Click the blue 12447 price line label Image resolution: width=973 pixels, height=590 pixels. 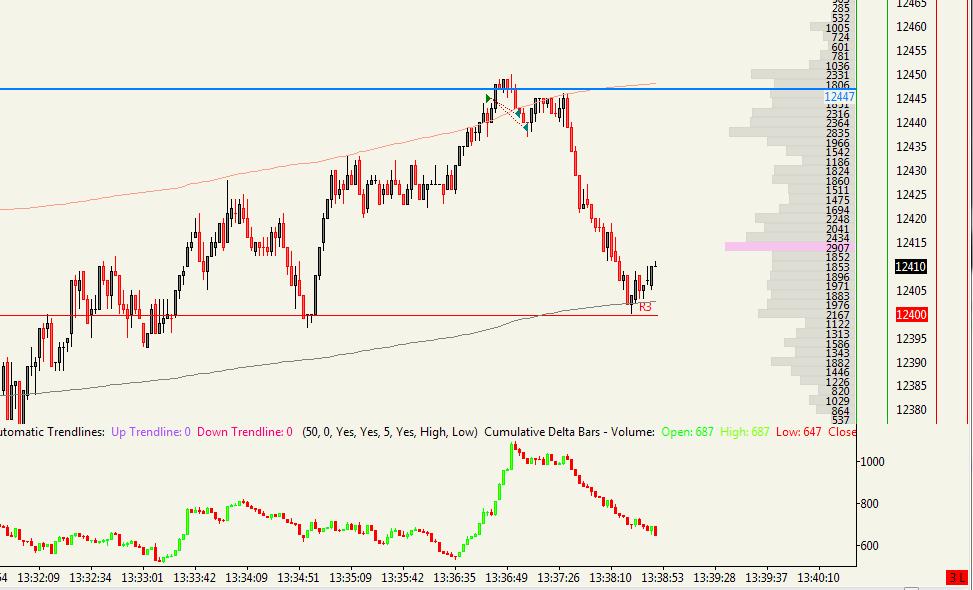click(840, 97)
